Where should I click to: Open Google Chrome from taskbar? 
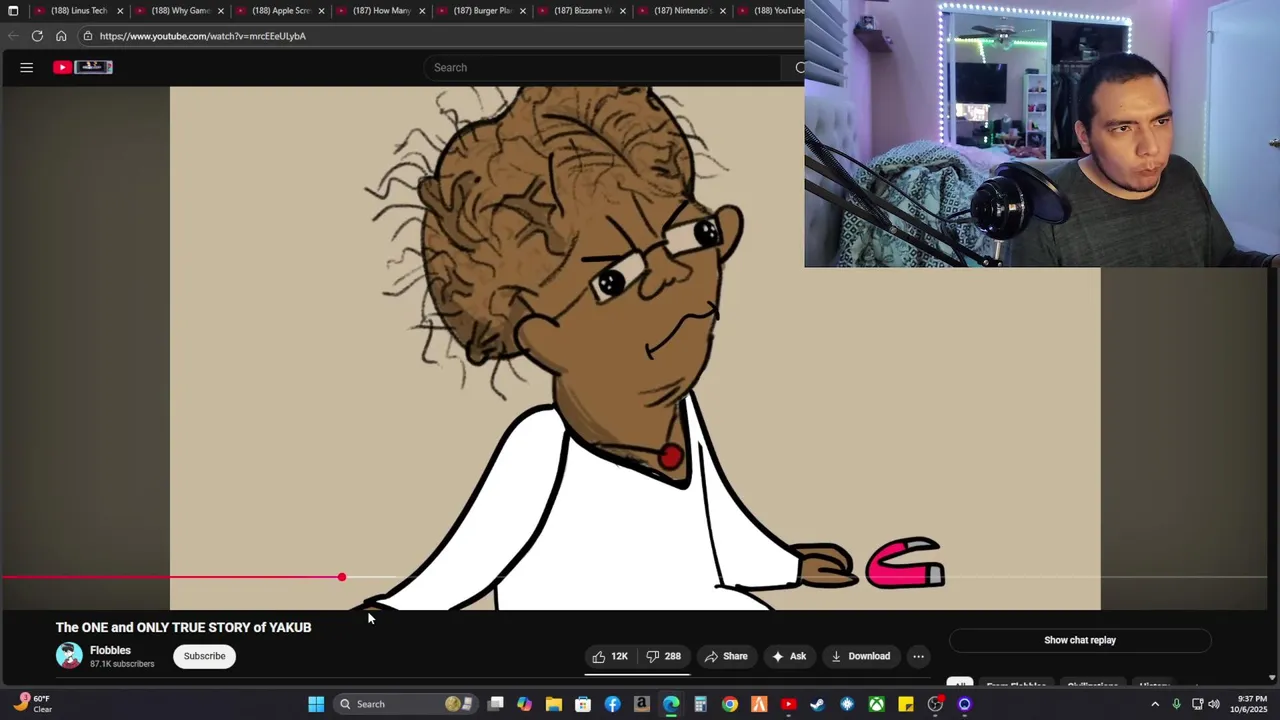pyautogui.click(x=730, y=704)
